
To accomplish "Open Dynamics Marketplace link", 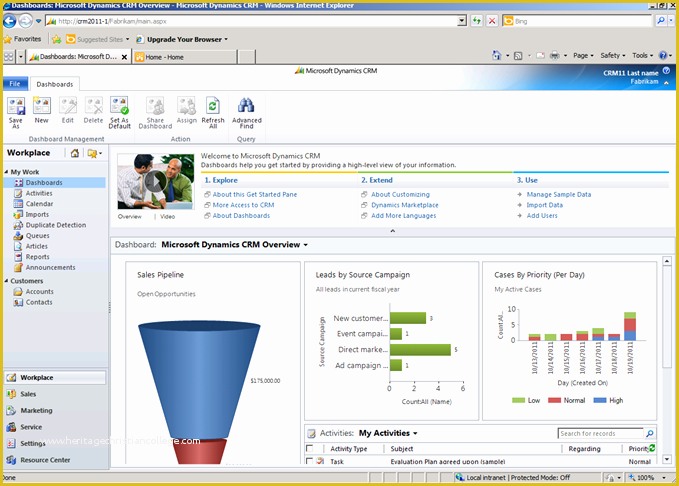I will 404,205.
